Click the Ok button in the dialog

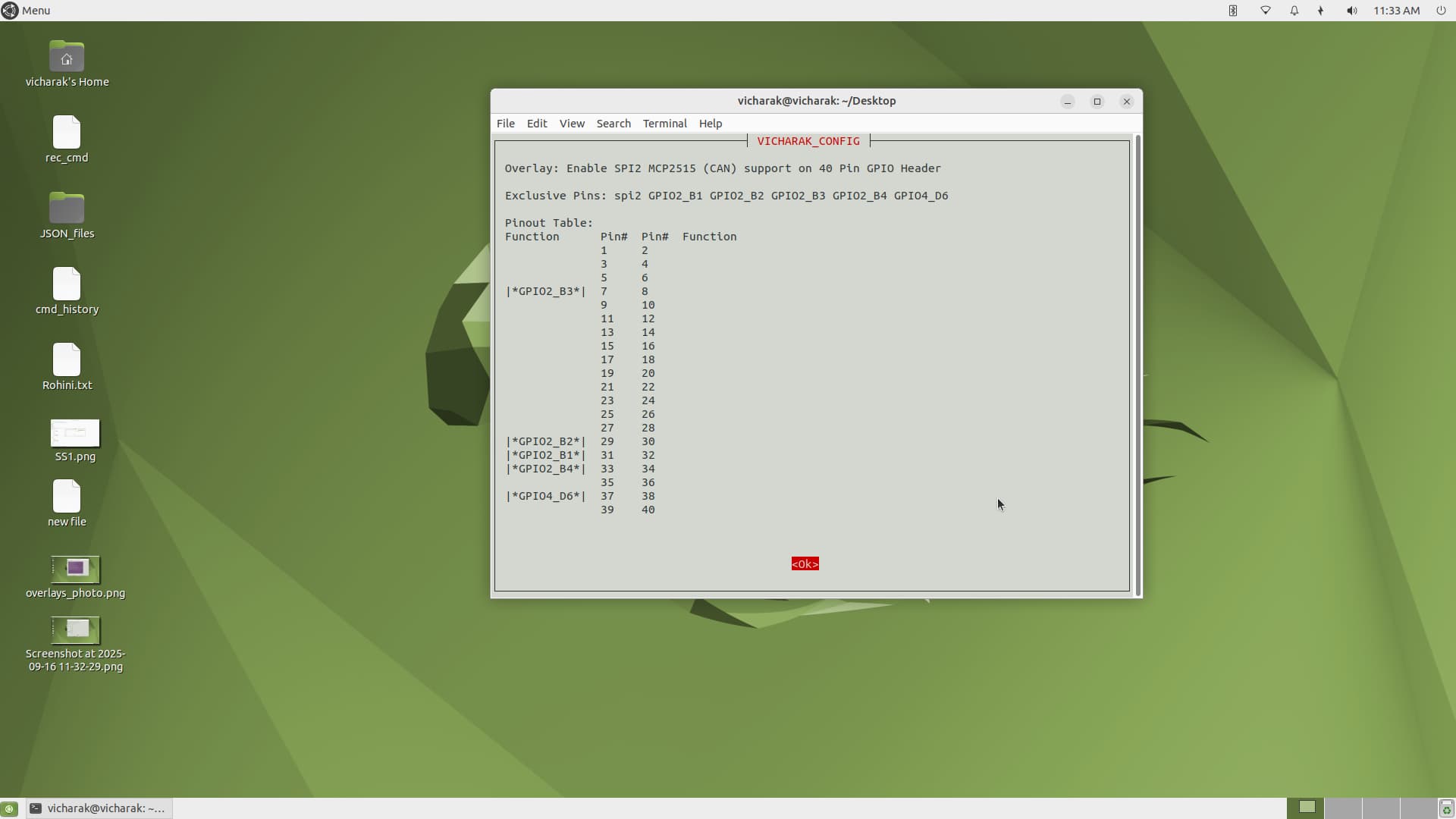pos(805,564)
